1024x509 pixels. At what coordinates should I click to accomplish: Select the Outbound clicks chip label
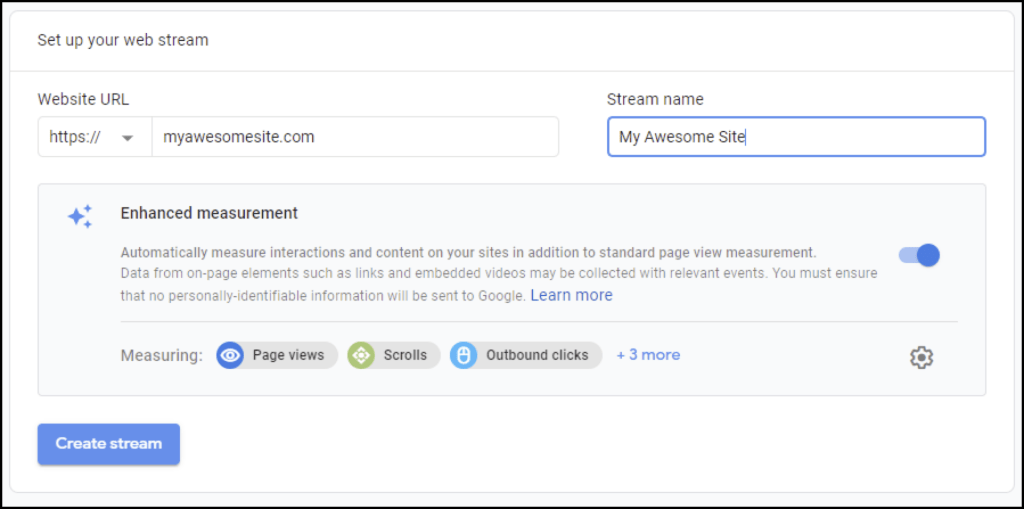[537, 355]
